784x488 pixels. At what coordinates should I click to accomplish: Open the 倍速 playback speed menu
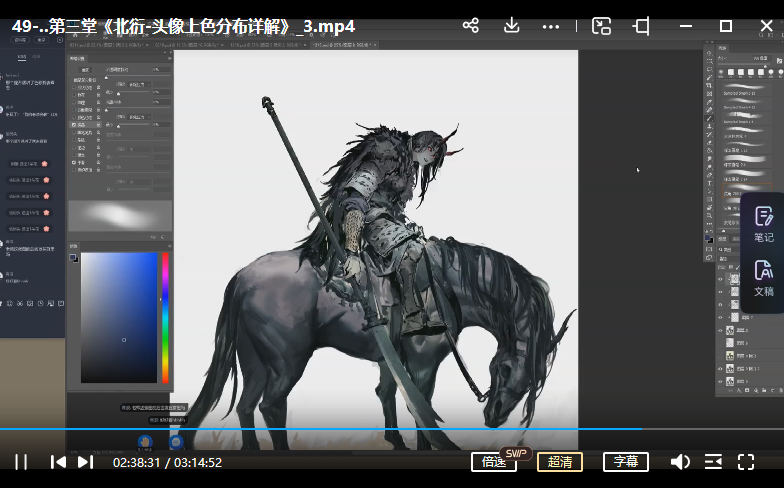[494, 462]
